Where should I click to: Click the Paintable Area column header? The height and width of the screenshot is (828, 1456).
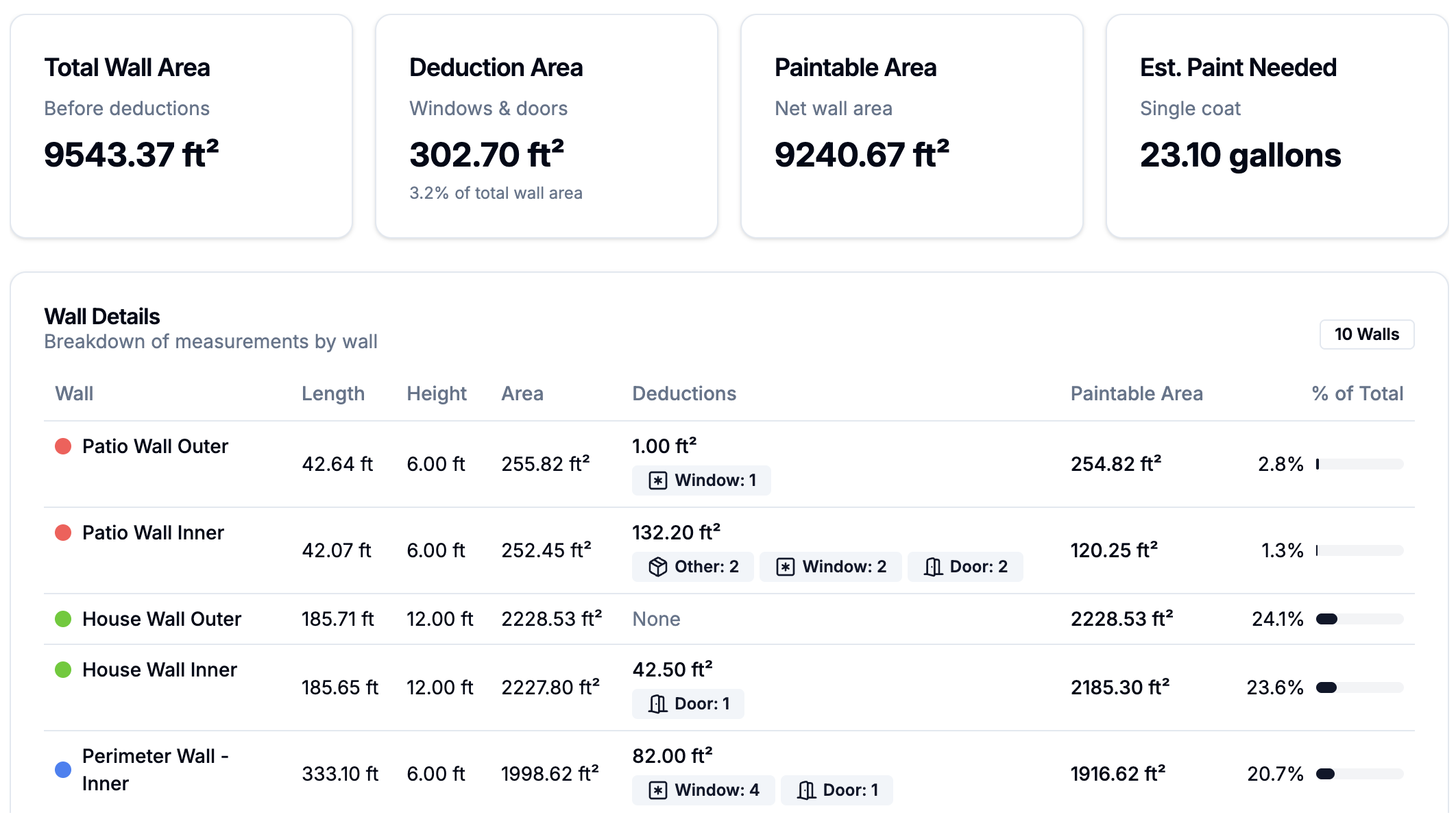pos(1136,393)
